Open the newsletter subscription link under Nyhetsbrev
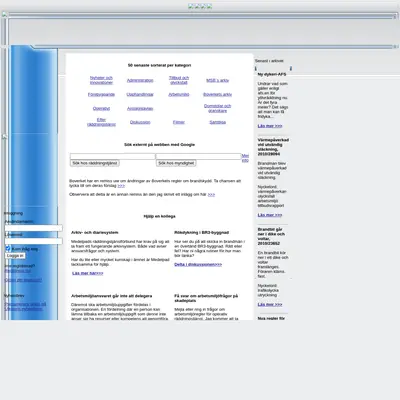The width and height of the screenshot is (400, 400). [x=25, y=306]
